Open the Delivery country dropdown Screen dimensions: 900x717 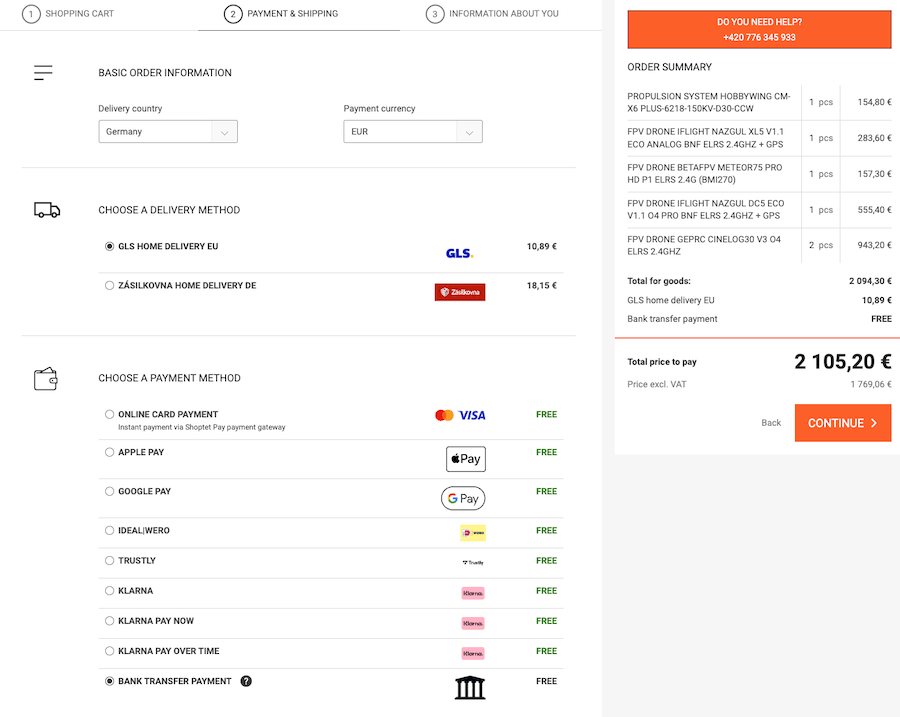168,131
